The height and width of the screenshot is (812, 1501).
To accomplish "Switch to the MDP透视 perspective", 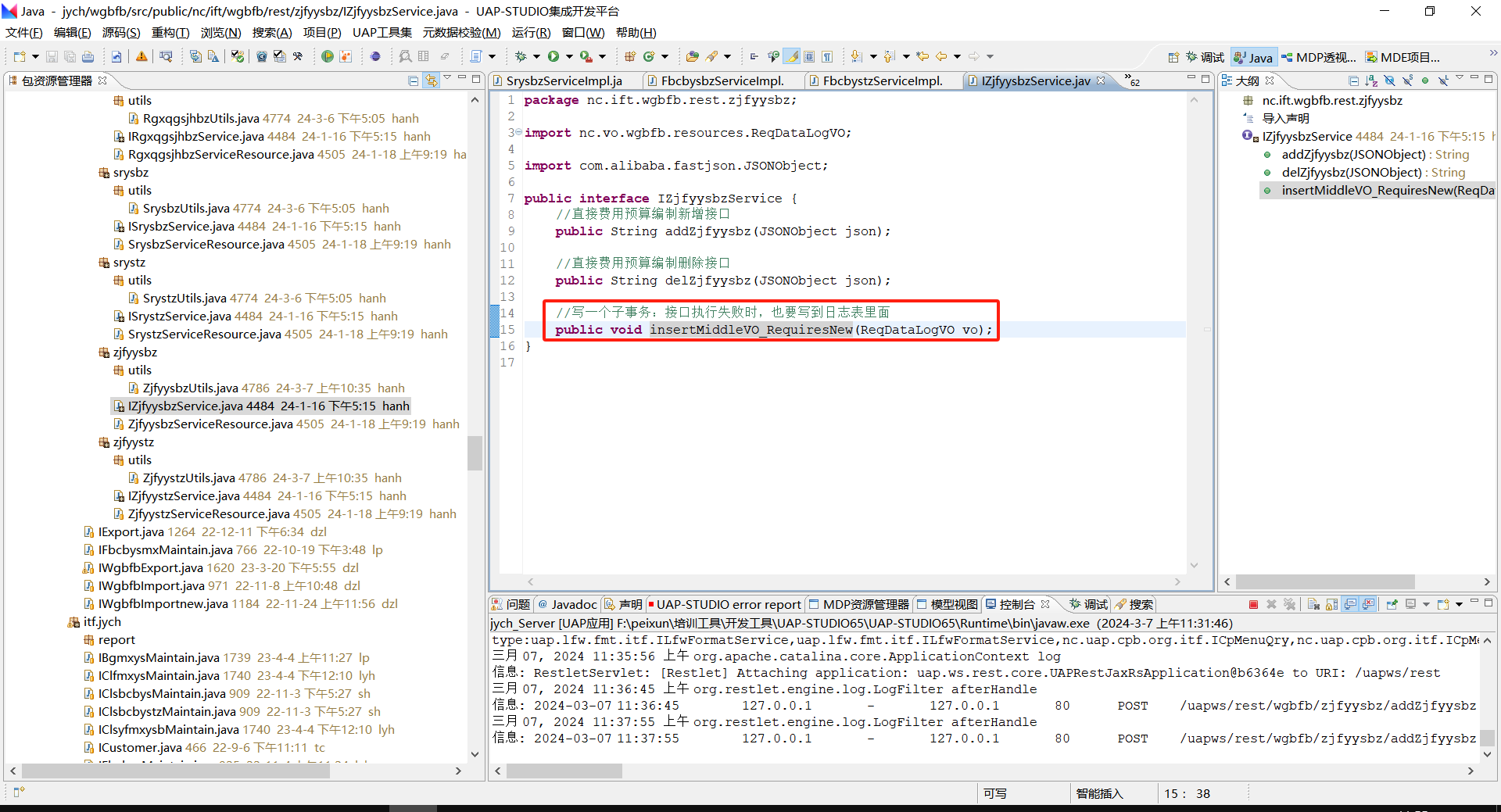I will coord(1319,57).
